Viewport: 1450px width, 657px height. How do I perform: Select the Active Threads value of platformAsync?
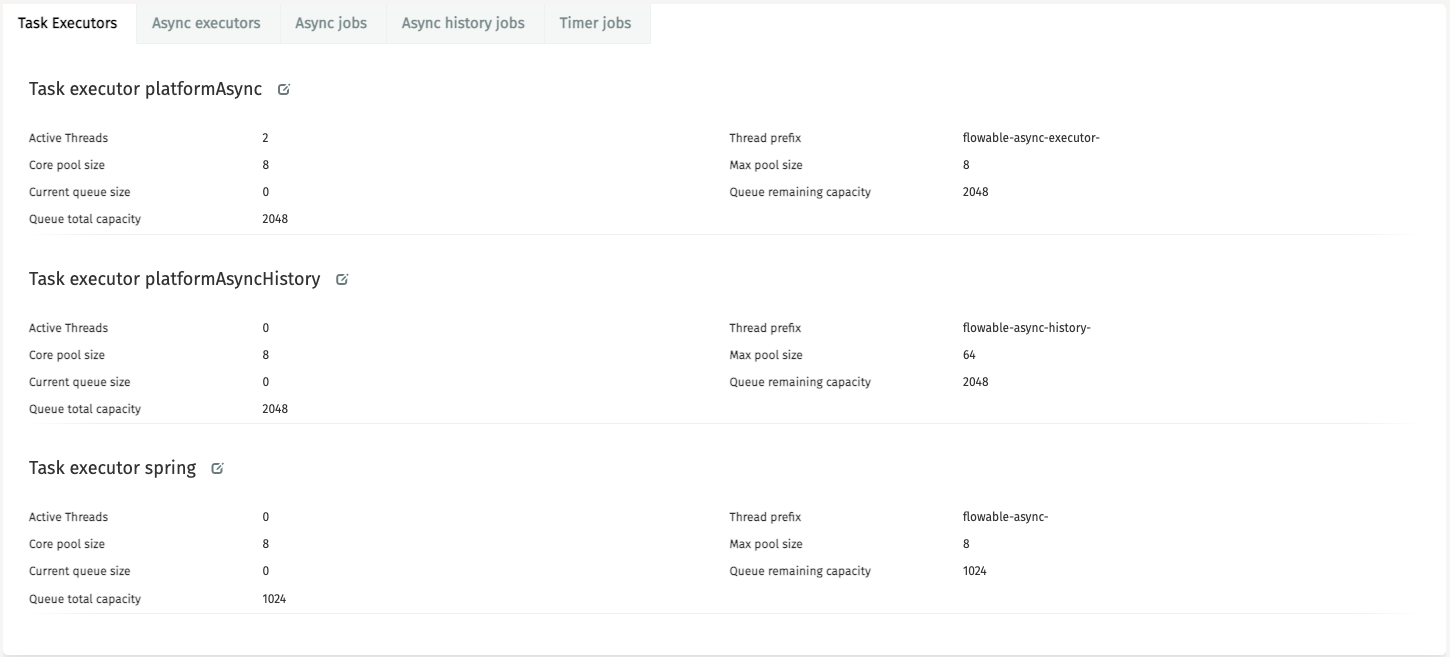coord(265,138)
